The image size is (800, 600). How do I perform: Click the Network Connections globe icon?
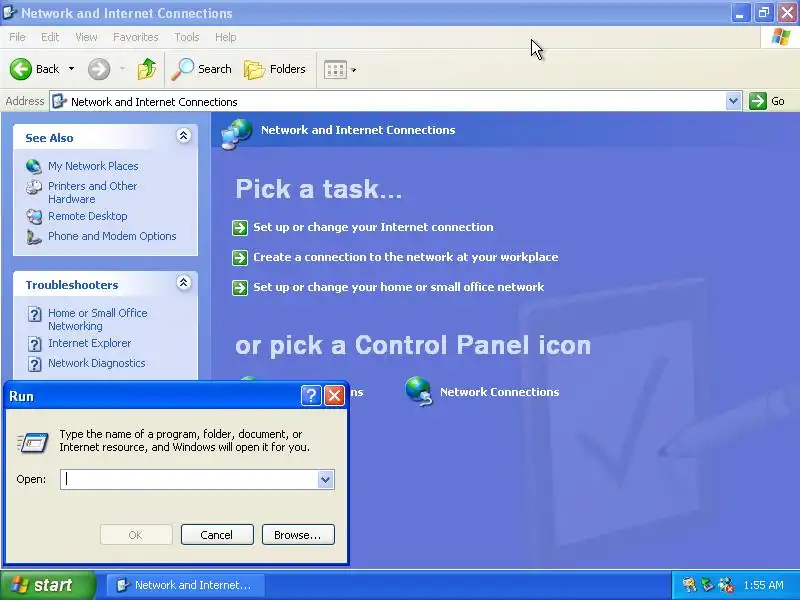click(x=419, y=391)
